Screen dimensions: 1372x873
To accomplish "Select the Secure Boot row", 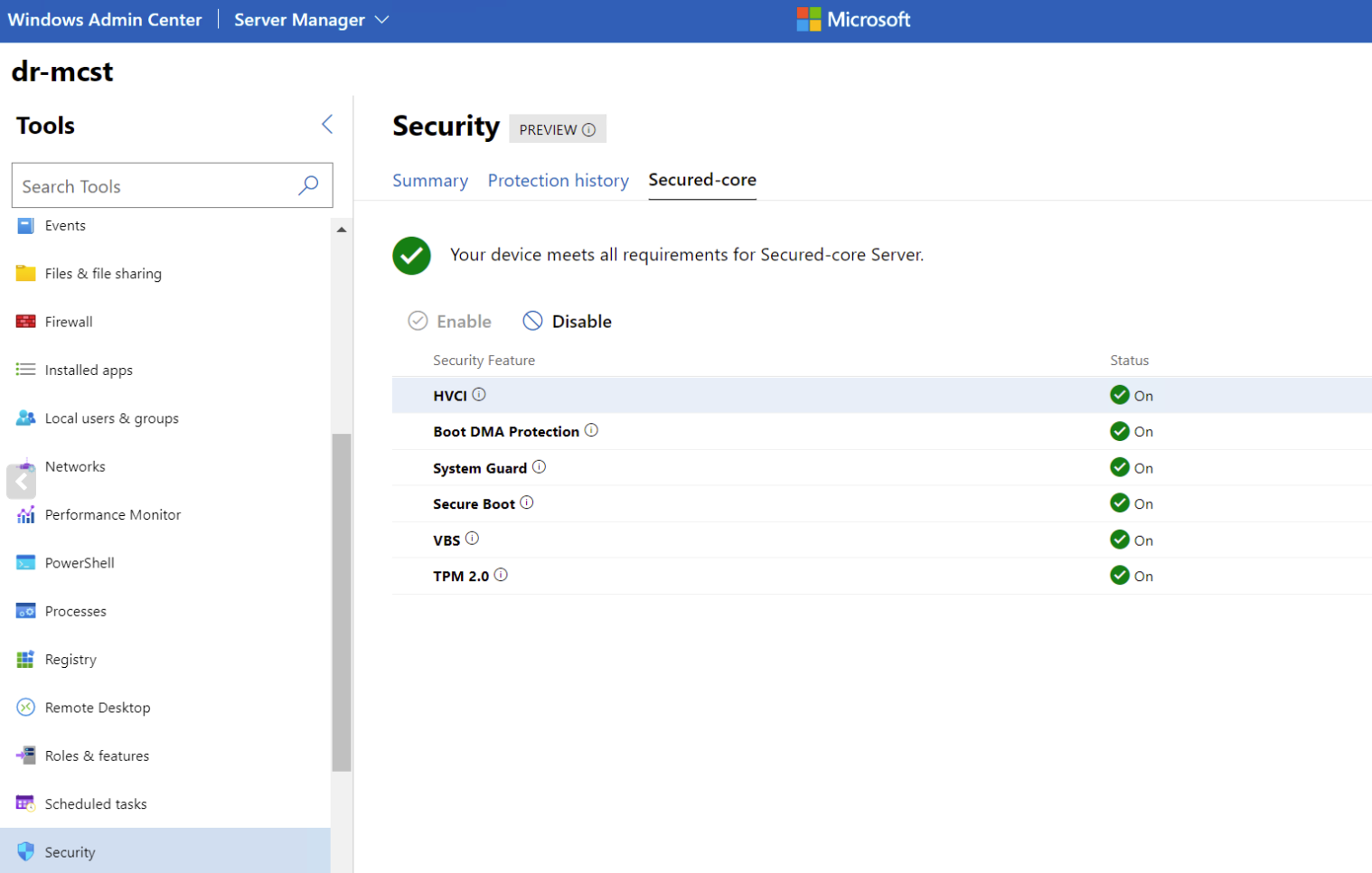I will click(881, 503).
